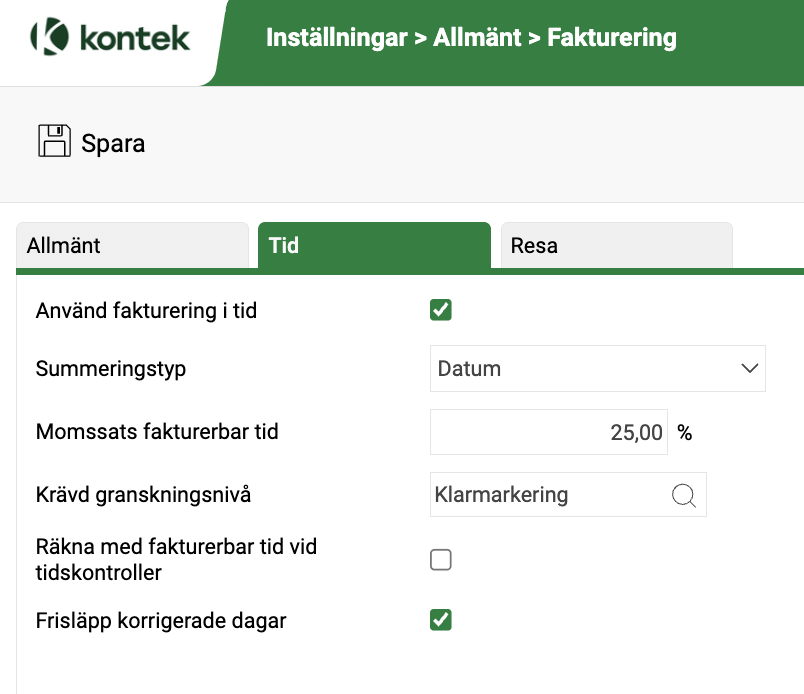Image resolution: width=804 pixels, height=694 pixels.
Task: Click the Kontek logo
Action: 110,37
